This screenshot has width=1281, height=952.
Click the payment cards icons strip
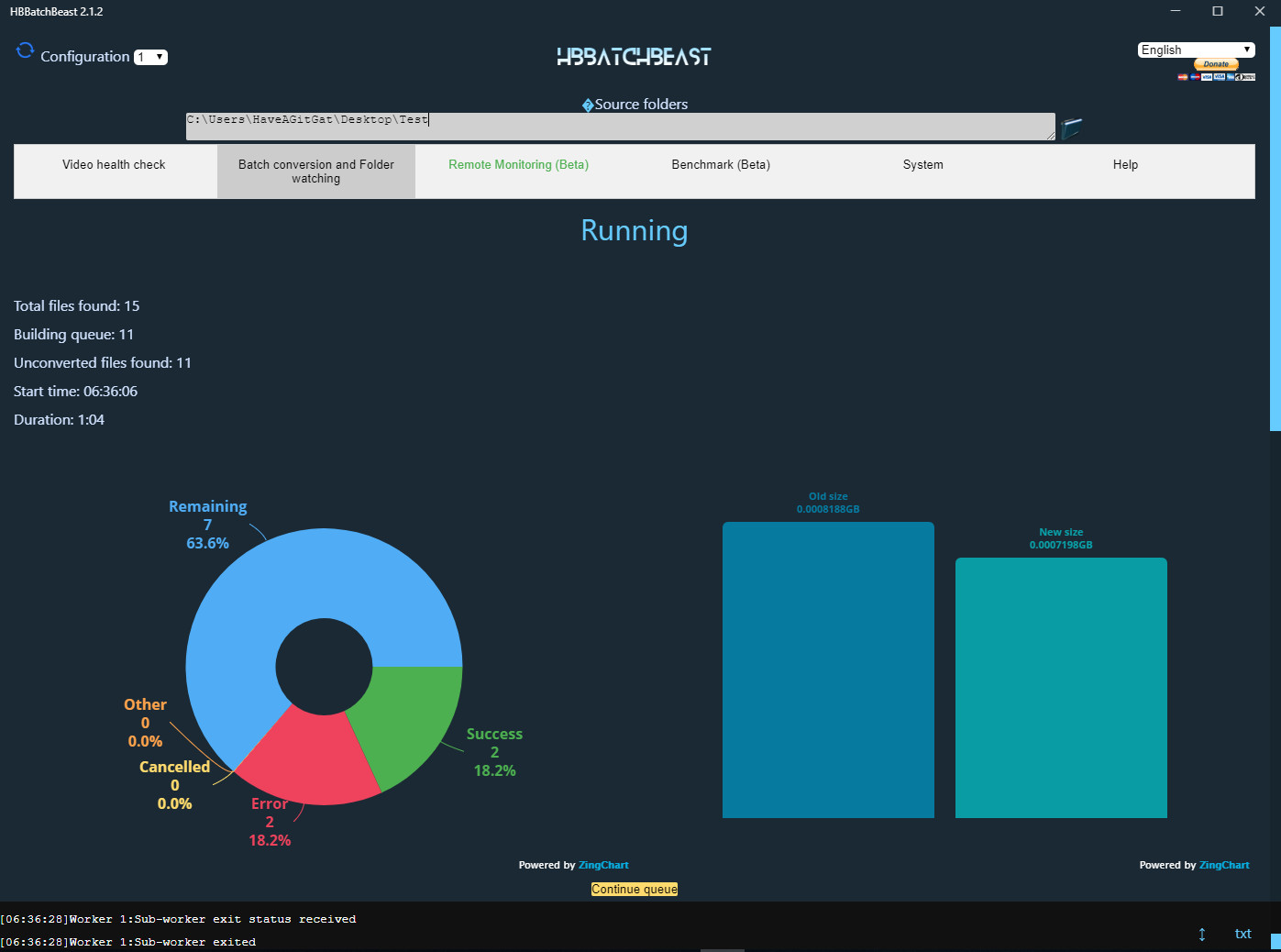click(1216, 77)
